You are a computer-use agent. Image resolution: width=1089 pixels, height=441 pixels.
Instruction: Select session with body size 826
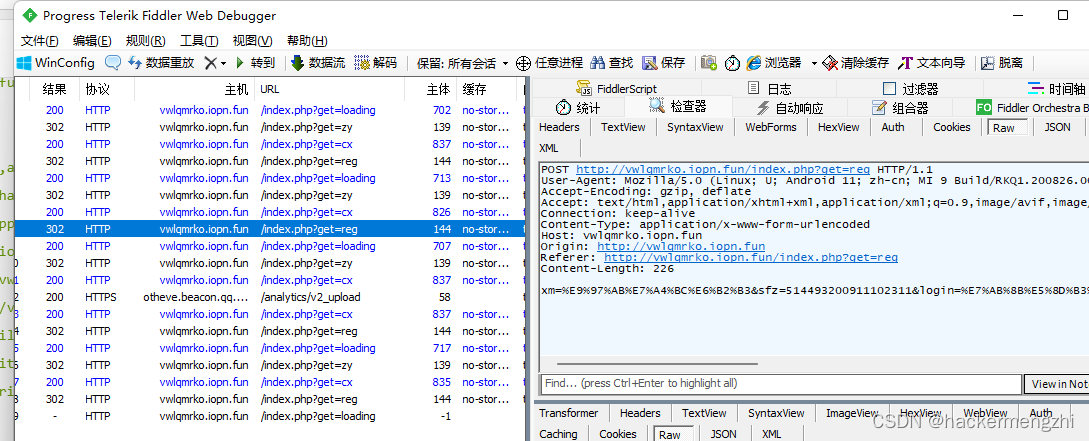pyautogui.click(x=269, y=212)
